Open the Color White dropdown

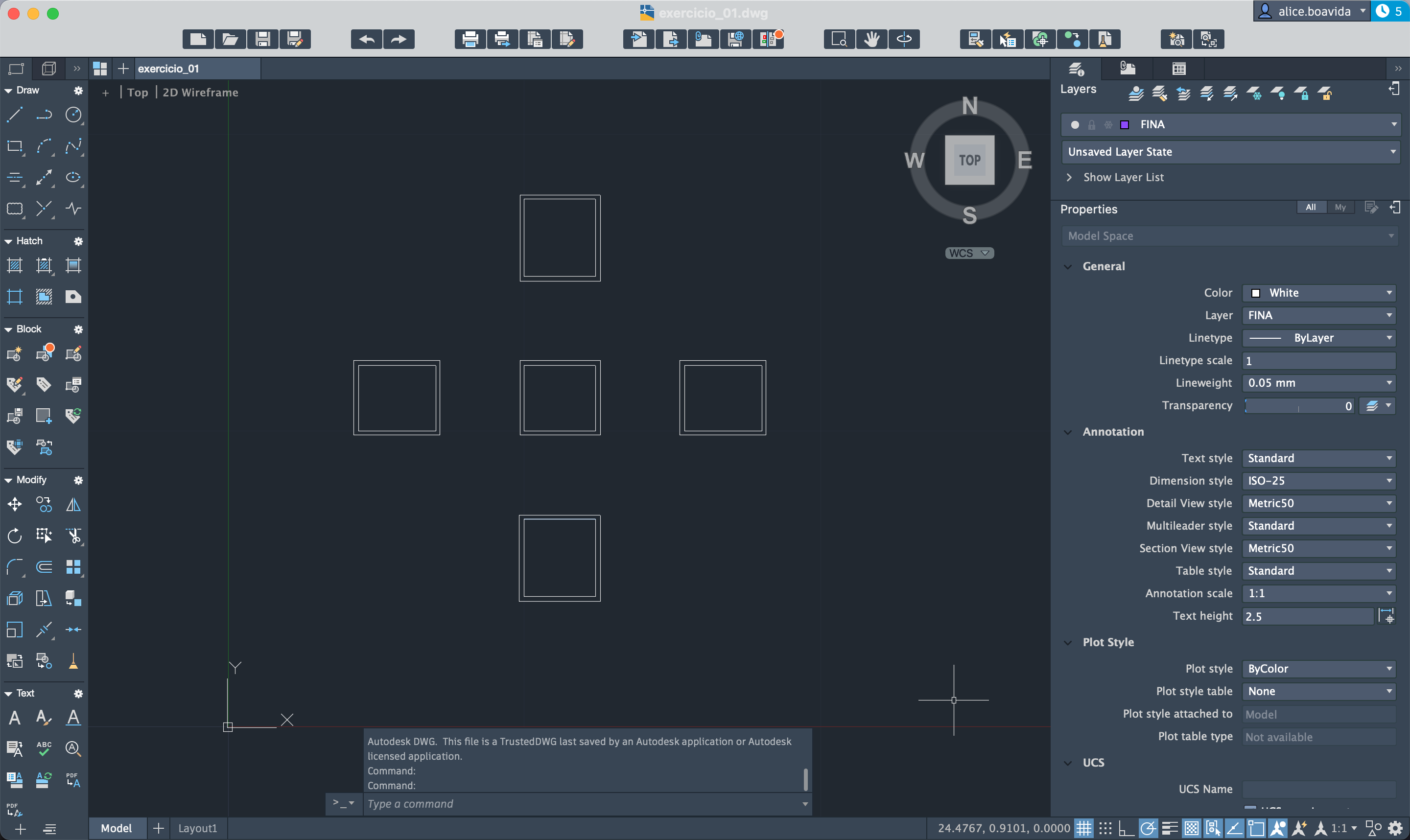tap(1319, 293)
